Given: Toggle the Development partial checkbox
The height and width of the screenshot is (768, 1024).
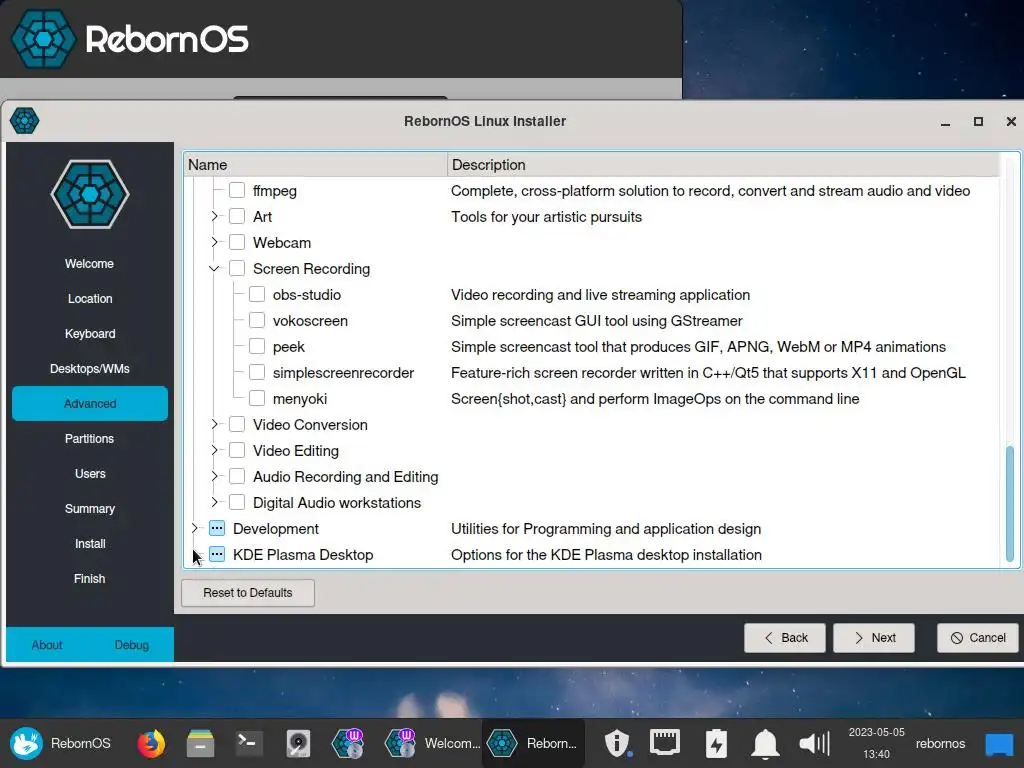Looking at the screenshot, I should pos(217,528).
